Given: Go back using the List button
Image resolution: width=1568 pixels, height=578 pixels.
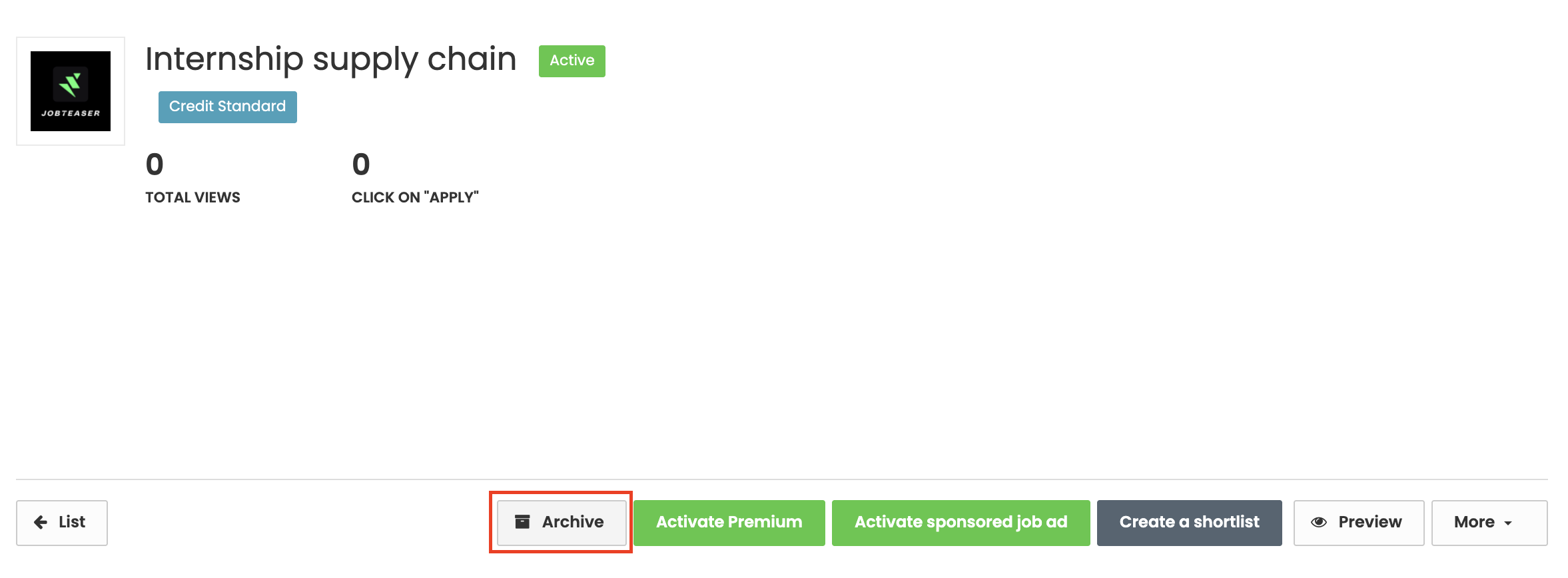Looking at the screenshot, I should coord(62,523).
